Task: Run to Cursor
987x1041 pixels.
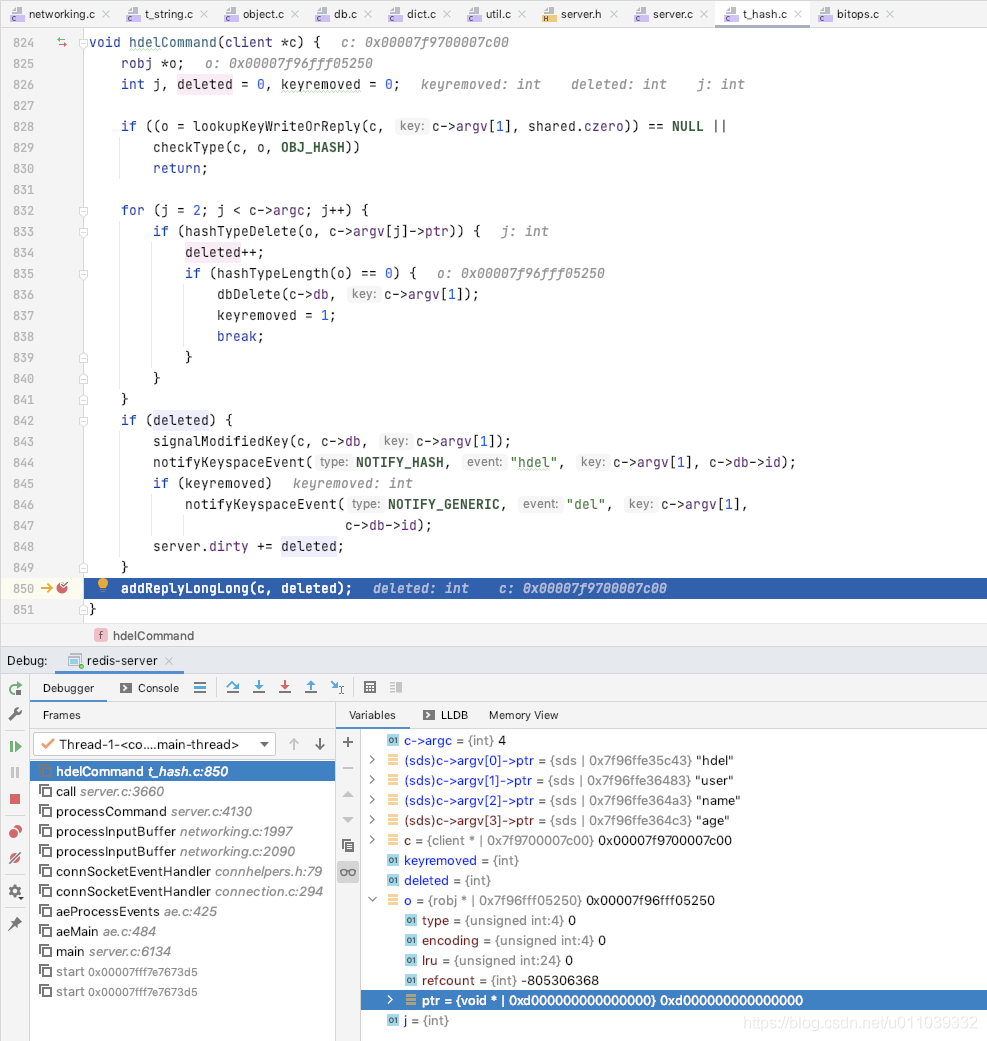Action: click(337, 687)
